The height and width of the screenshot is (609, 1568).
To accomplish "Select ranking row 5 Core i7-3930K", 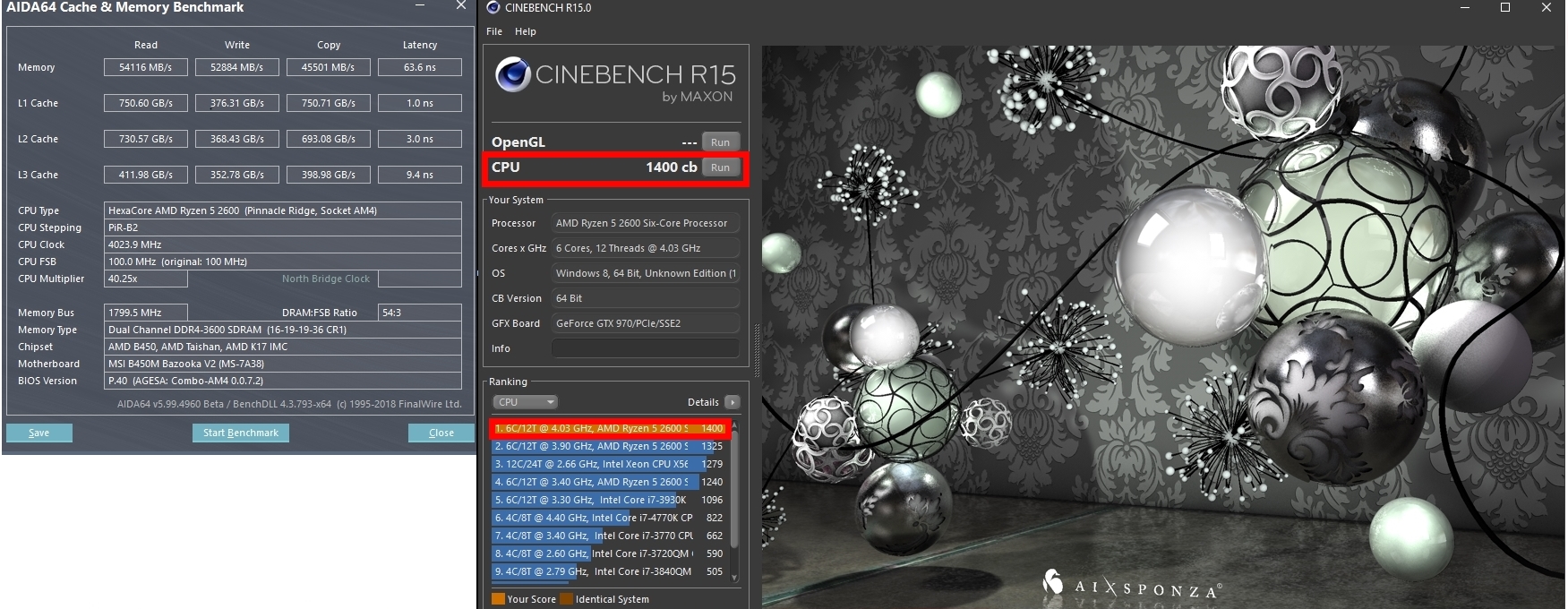I will click(x=609, y=500).
